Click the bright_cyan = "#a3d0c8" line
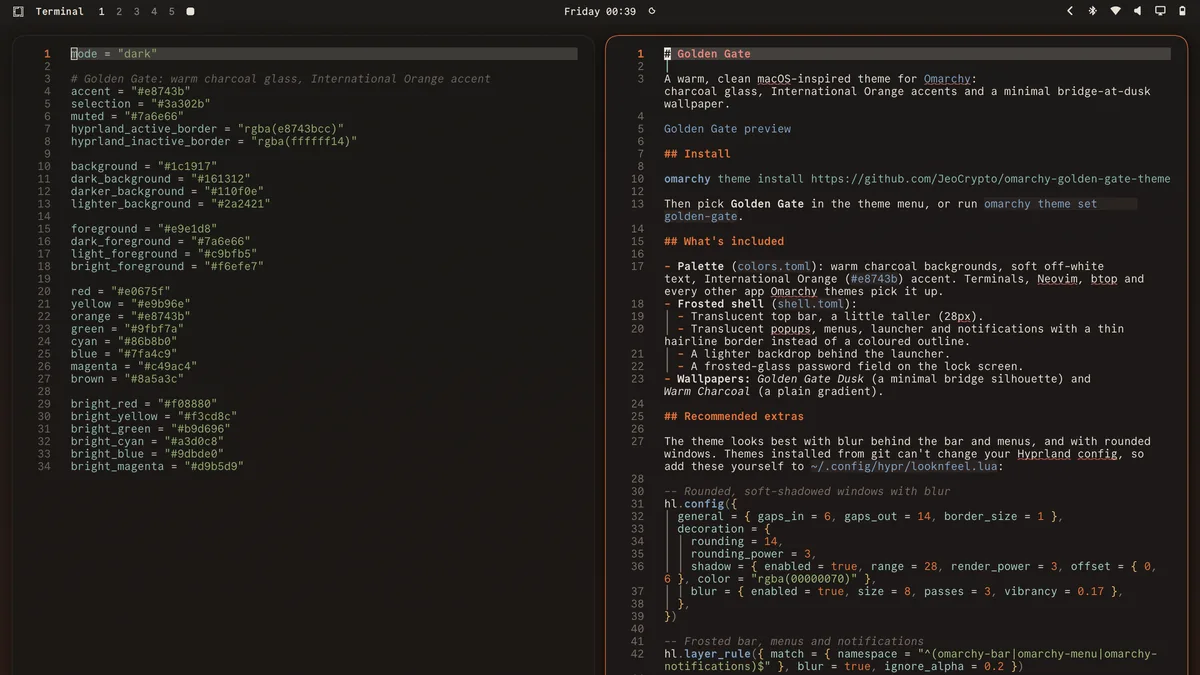Screen dimensions: 1200x675 [x=147, y=441]
